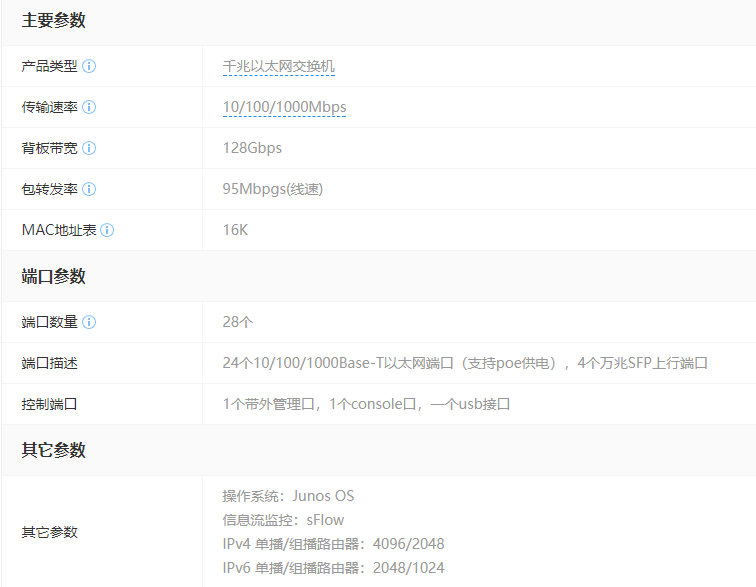Screen dimensions: 756x587
Task: Open the 端口数量 info icon
Action: pos(89,322)
